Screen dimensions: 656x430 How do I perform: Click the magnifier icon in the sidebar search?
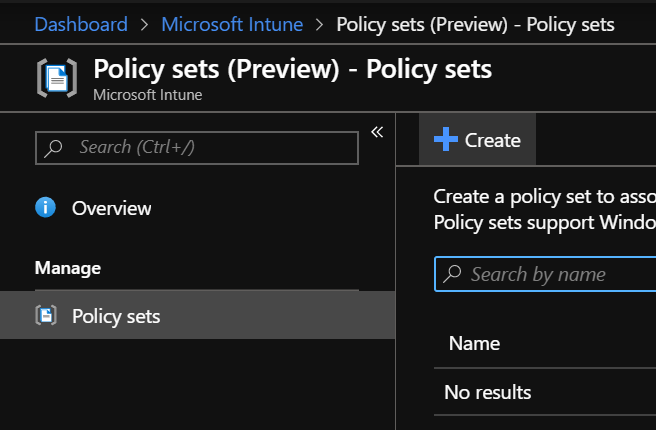coord(54,148)
